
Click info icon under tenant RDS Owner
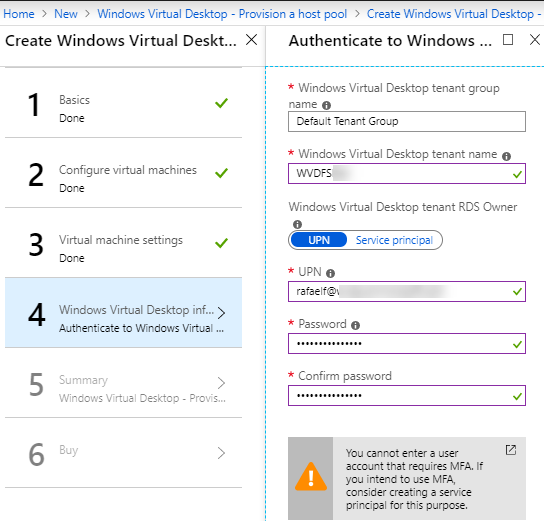(297, 224)
